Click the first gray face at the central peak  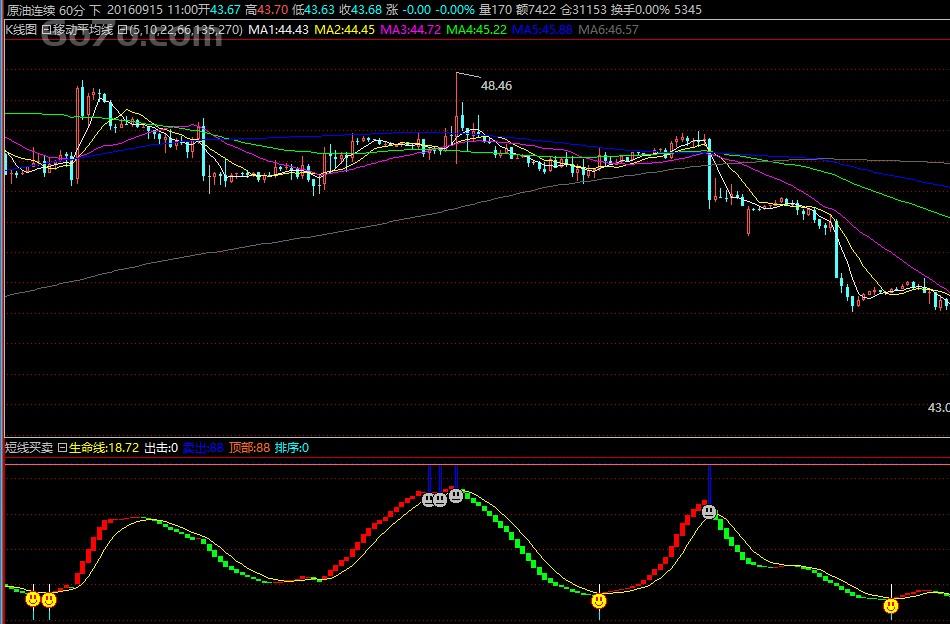point(428,500)
